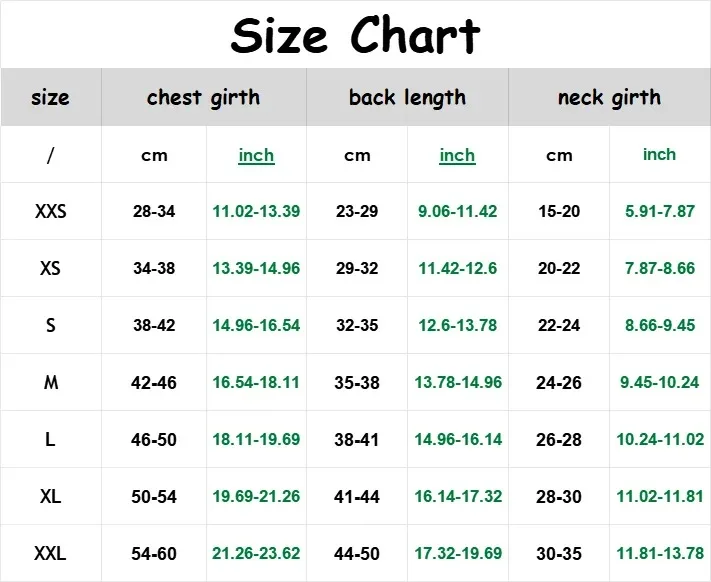Select the chest girth column header
The height and width of the screenshot is (582, 711).
click(x=203, y=97)
